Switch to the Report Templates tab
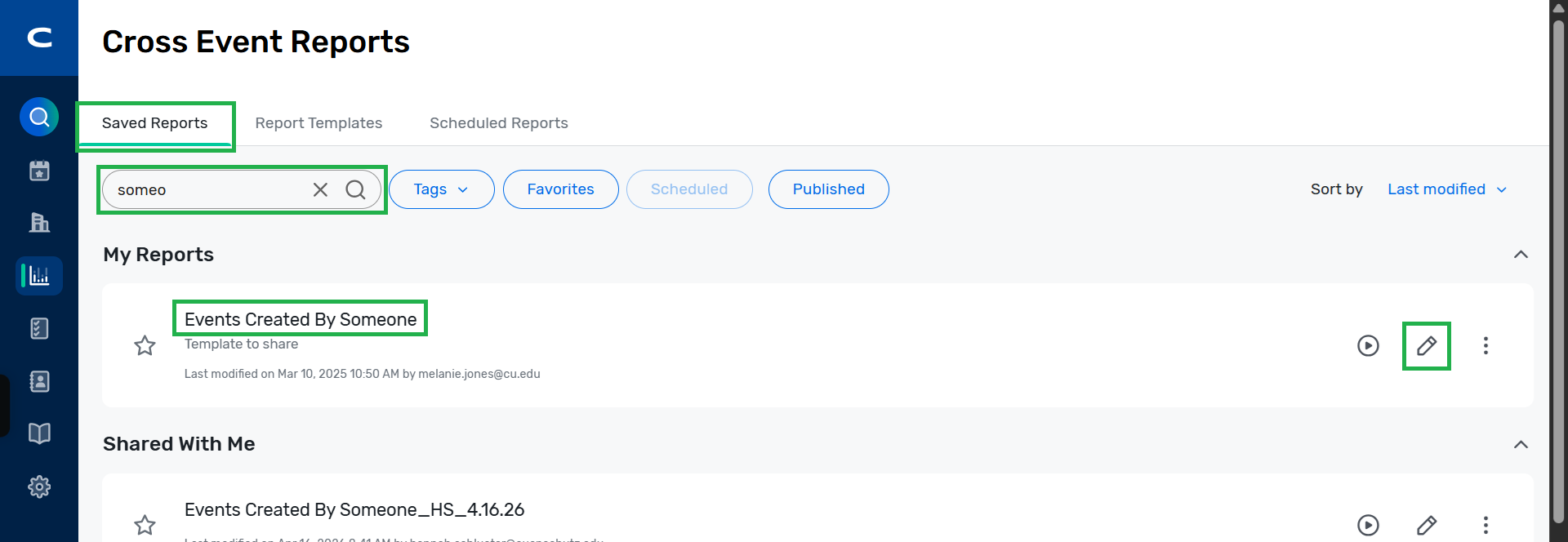 pyautogui.click(x=318, y=123)
